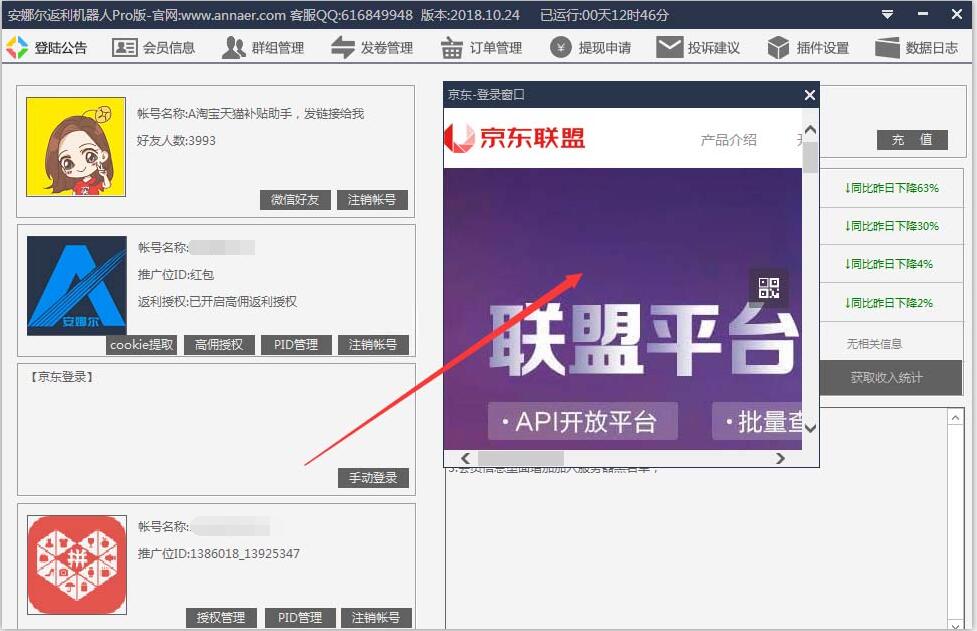Click the up arrow of JD window scrollbar

point(810,130)
